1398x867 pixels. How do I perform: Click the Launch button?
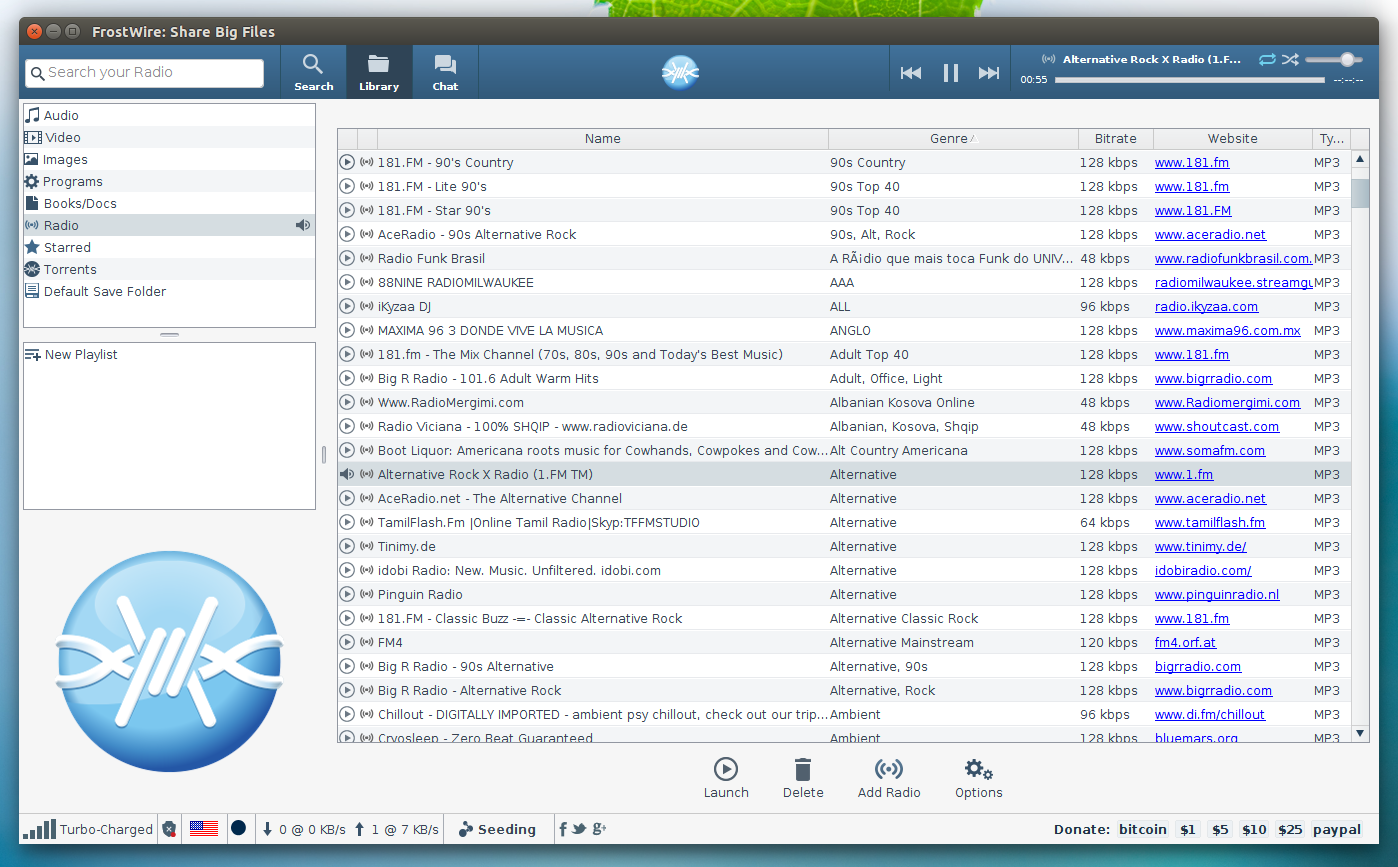(x=726, y=778)
